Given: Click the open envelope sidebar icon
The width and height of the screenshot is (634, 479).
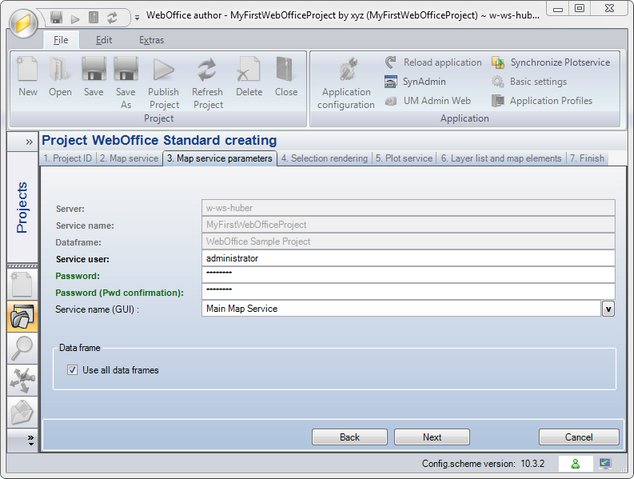Looking at the screenshot, I should click(22, 412).
